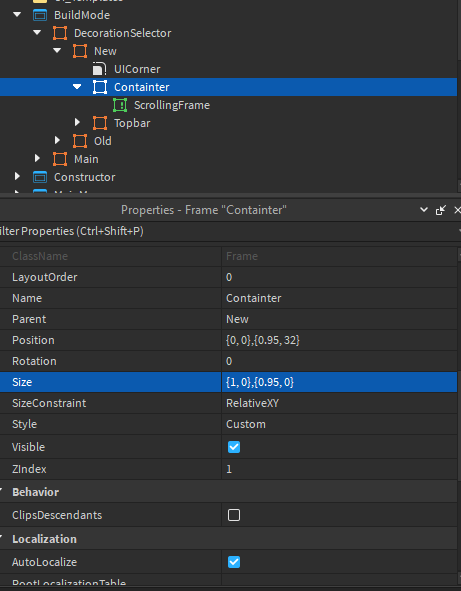Click the Constructor ScreenGui icon
The height and width of the screenshot is (591, 461).
click(x=40, y=177)
